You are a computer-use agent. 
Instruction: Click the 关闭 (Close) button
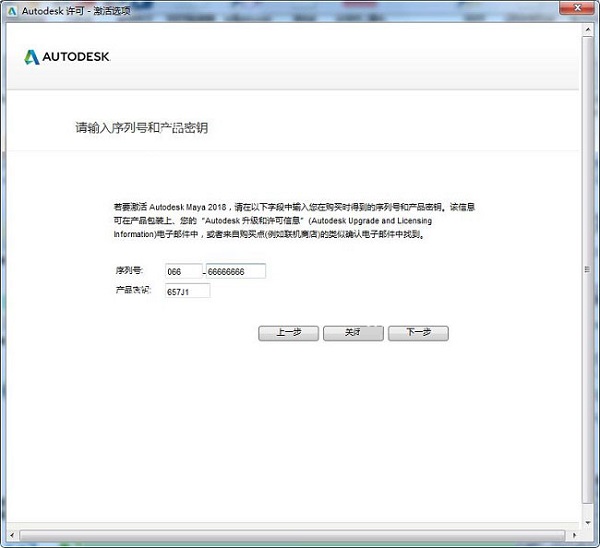(x=353, y=333)
